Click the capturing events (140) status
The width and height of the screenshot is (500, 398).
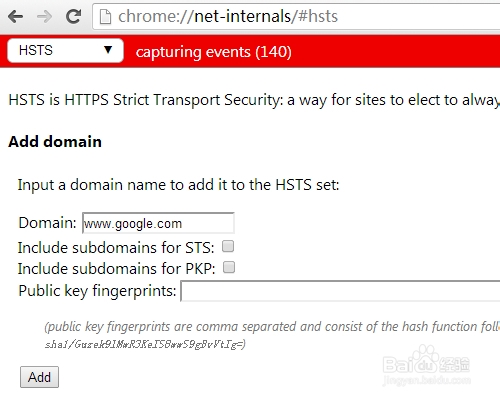pyautogui.click(x=213, y=52)
